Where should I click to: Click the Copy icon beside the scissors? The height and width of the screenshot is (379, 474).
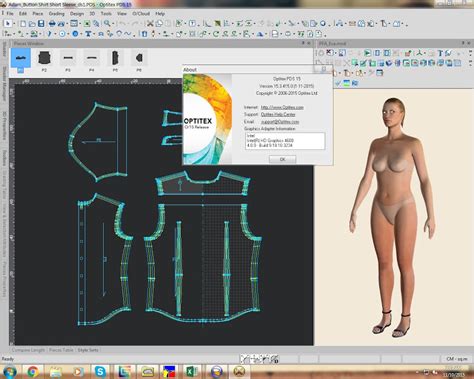tap(159, 23)
